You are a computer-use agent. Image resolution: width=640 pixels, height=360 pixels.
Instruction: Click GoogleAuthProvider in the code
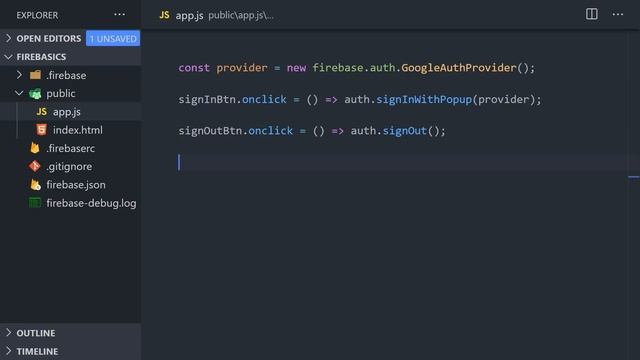(x=459, y=68)
